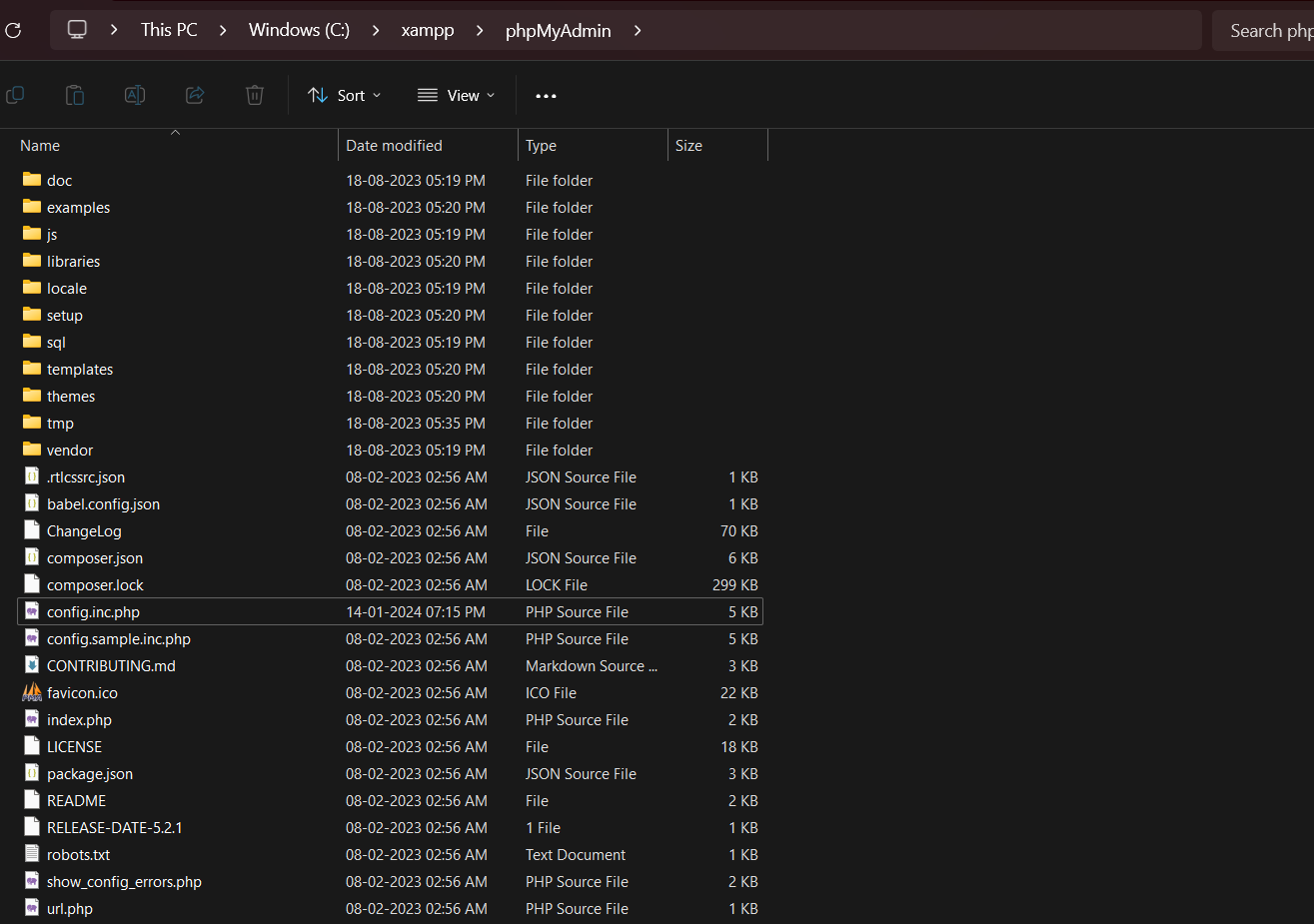Expand the chevron after Windows (C:)
1314x924 pixels.
tap(376, 31)
